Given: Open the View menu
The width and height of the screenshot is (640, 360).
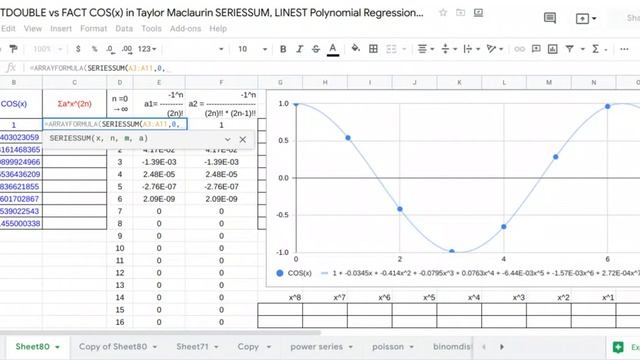Looking at the screenshot, I should pyautogui.click(x=33, y=29).
